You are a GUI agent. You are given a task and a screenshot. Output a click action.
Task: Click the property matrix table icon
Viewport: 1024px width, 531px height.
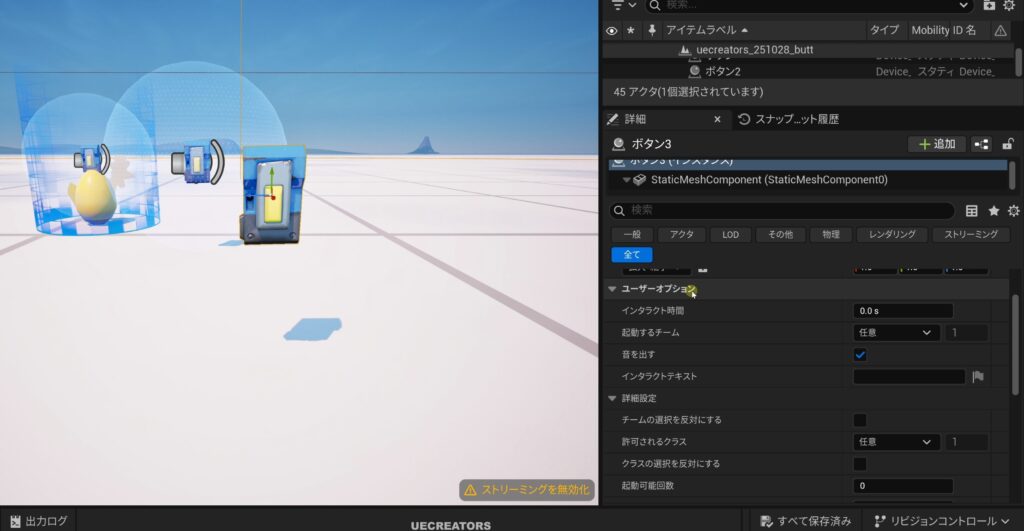pyautogui.click(x=971, y=211)
